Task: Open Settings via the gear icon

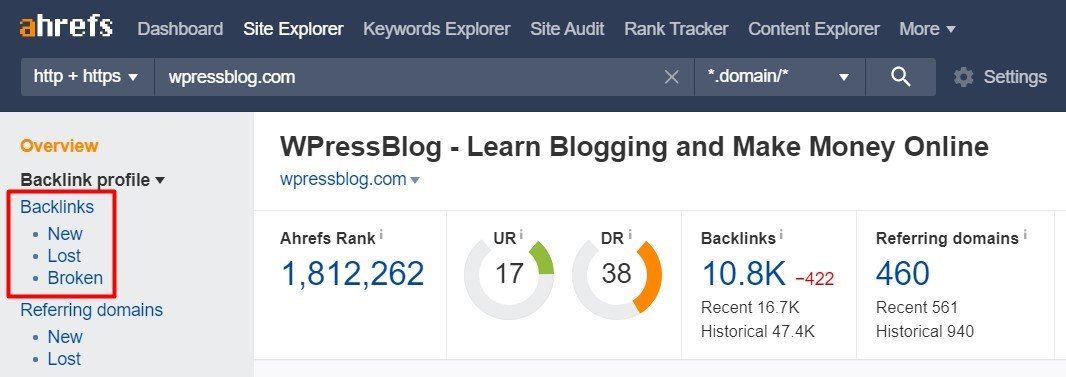Action: point(963,77)
